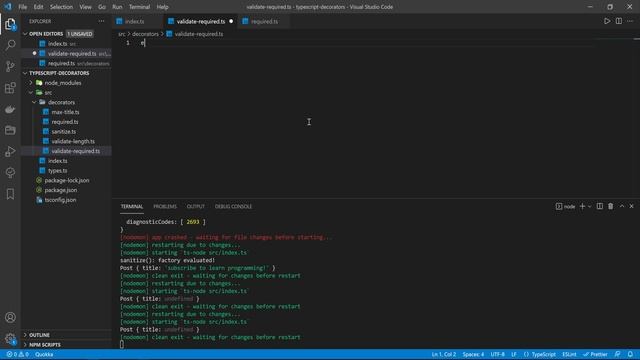Viewport: 640px width, 360px height.
Task: Switch to the index.ts editor tab
Action: 138,21
